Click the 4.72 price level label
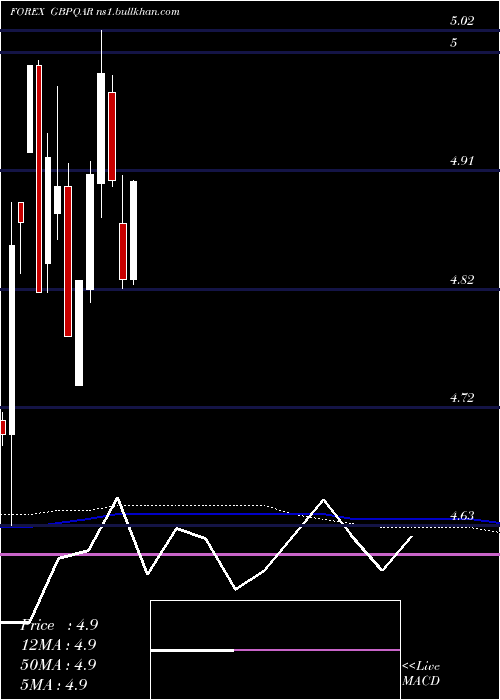This screenshot has height=700, width=500. (x=462, y=398)
